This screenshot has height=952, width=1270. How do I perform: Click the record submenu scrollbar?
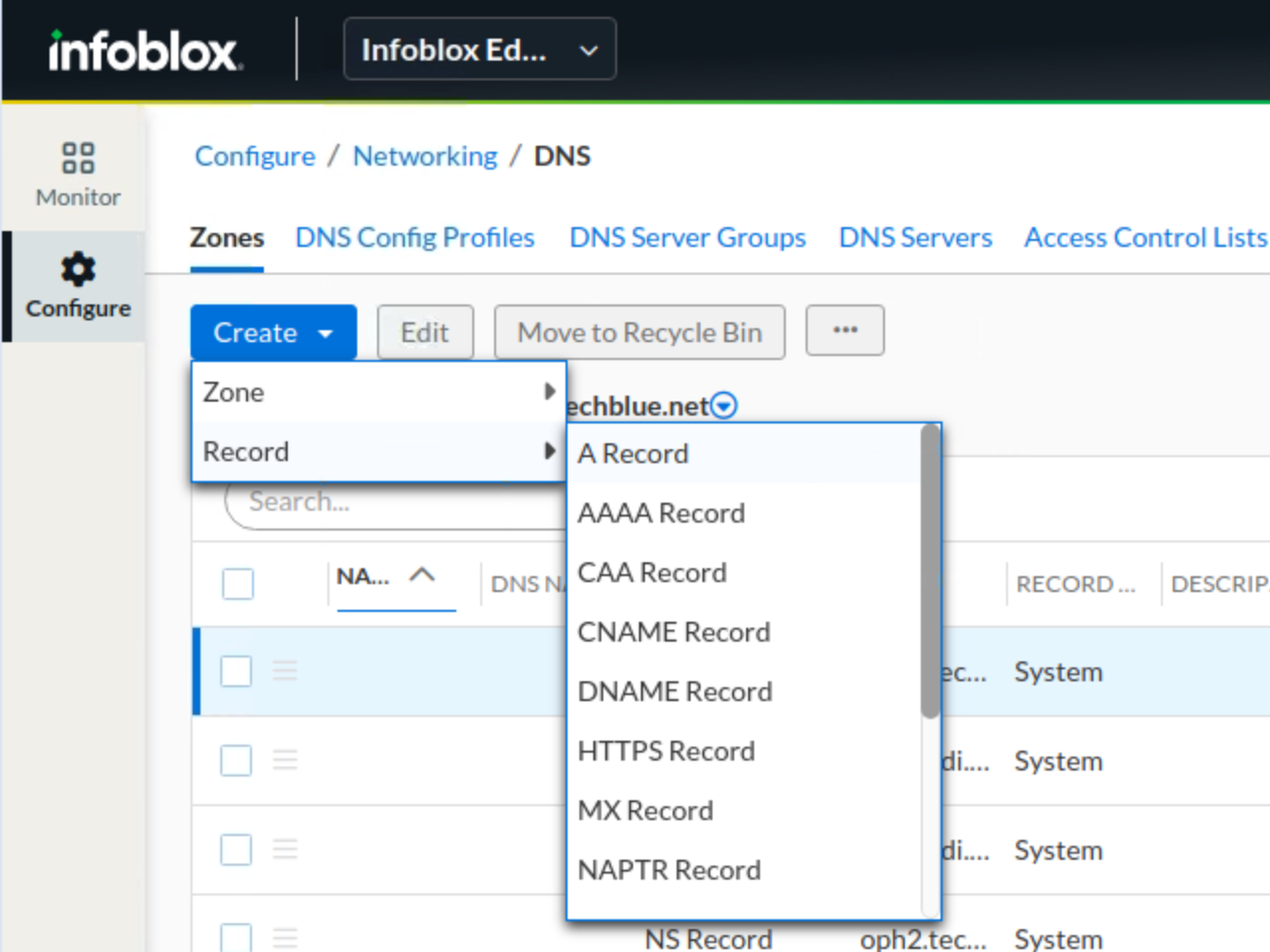click(x=930, y=570)
